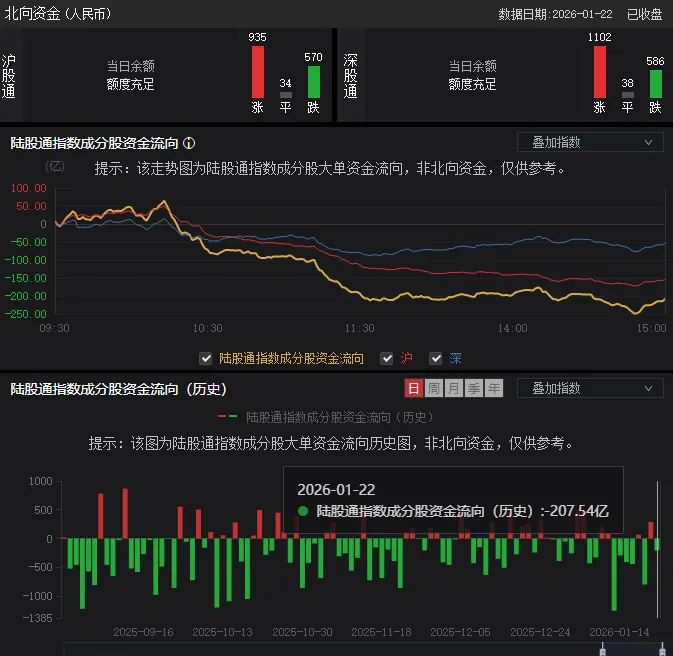Click the 数据日期:2026-01-22 text
The width and height of the screenshot is (673, 656).
[x=555, y=14]
